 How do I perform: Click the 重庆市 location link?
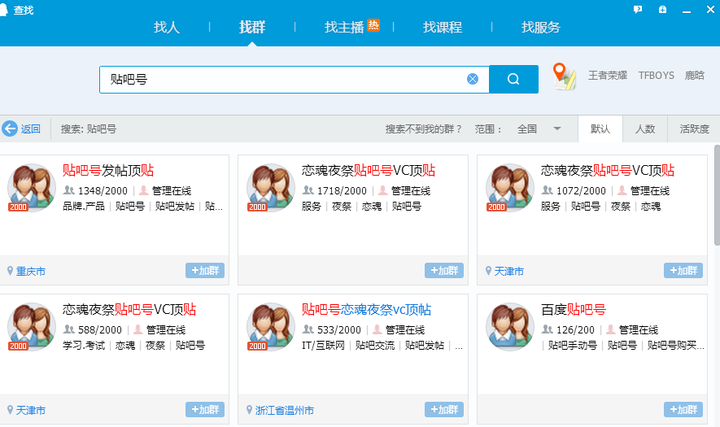[x=30, y=271]
